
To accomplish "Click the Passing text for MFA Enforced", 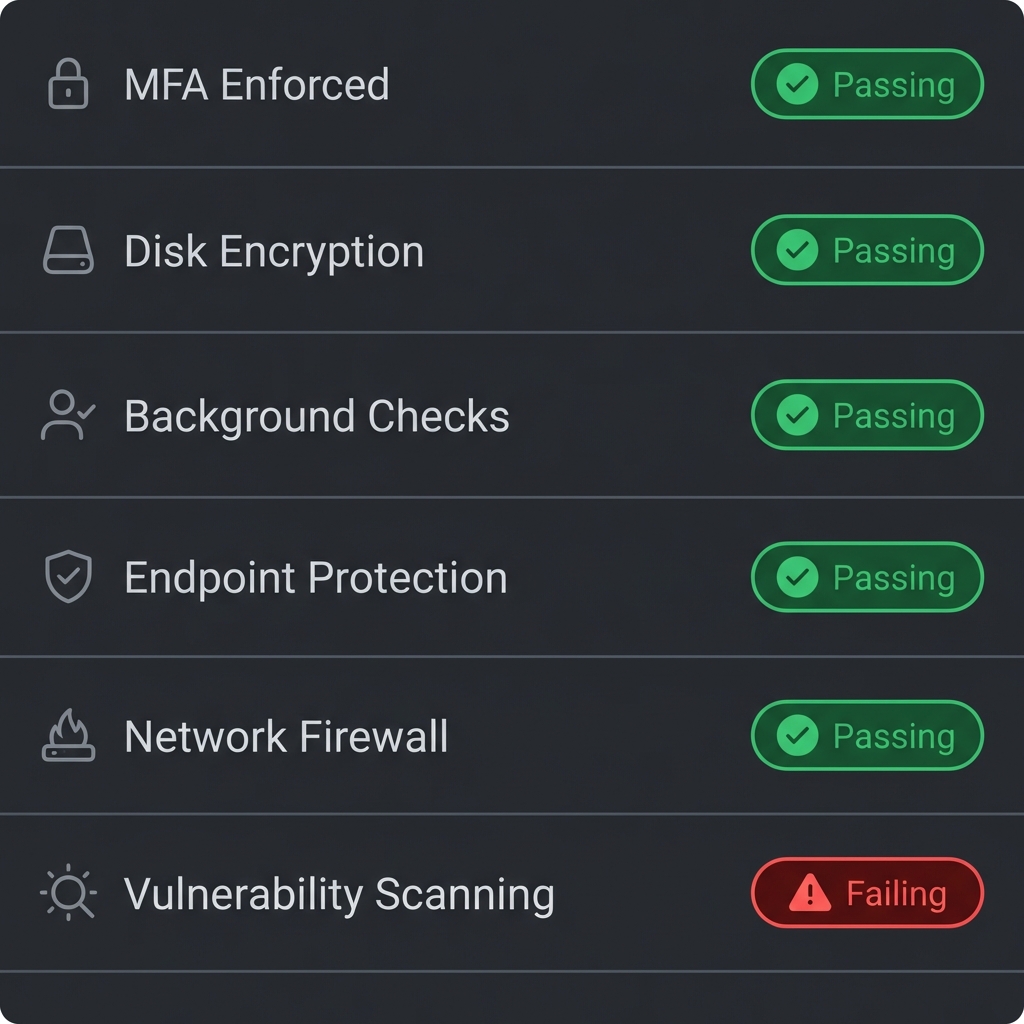I will click(893, 85).
